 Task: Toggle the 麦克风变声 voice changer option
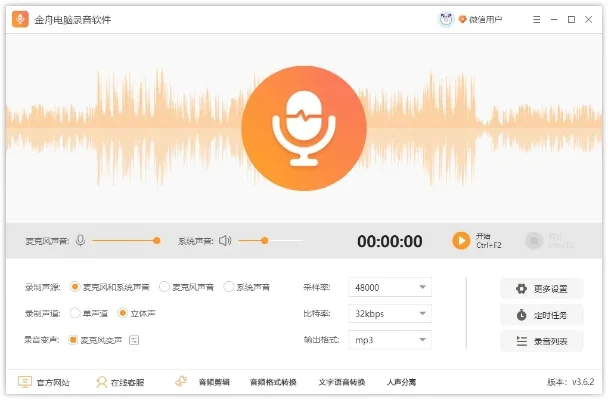73,340
